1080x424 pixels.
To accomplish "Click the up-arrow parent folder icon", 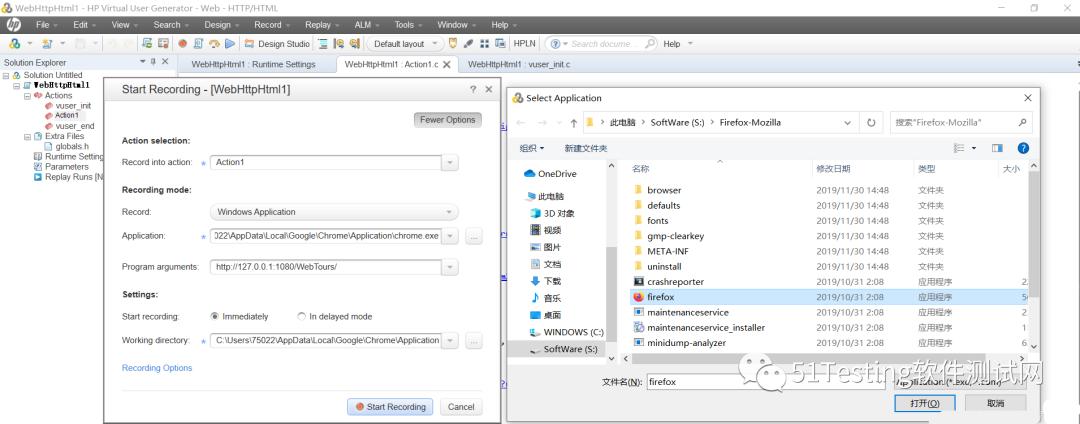I will click(573, 123).
